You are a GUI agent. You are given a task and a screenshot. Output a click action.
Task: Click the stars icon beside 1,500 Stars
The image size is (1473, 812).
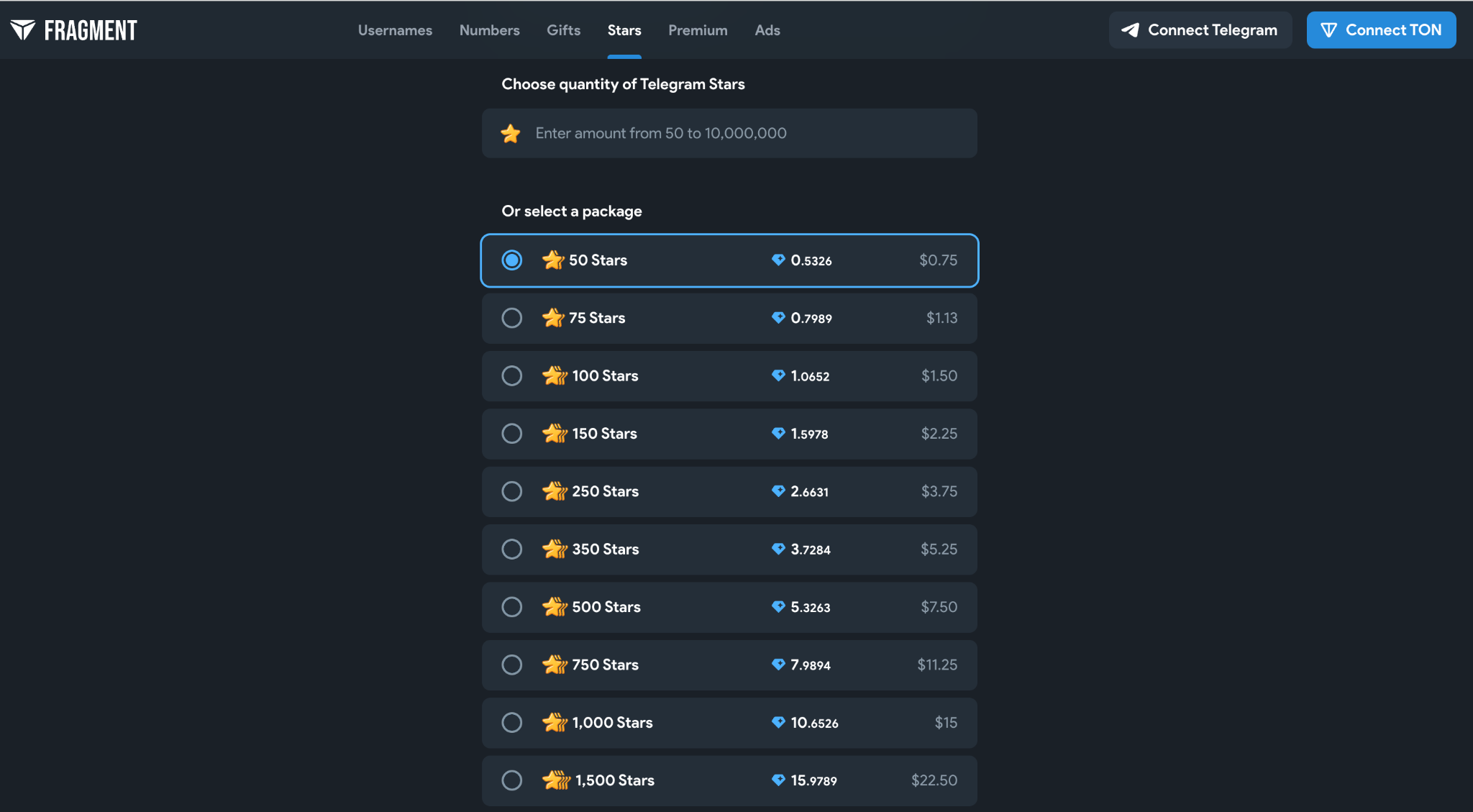tap(556, 780)
